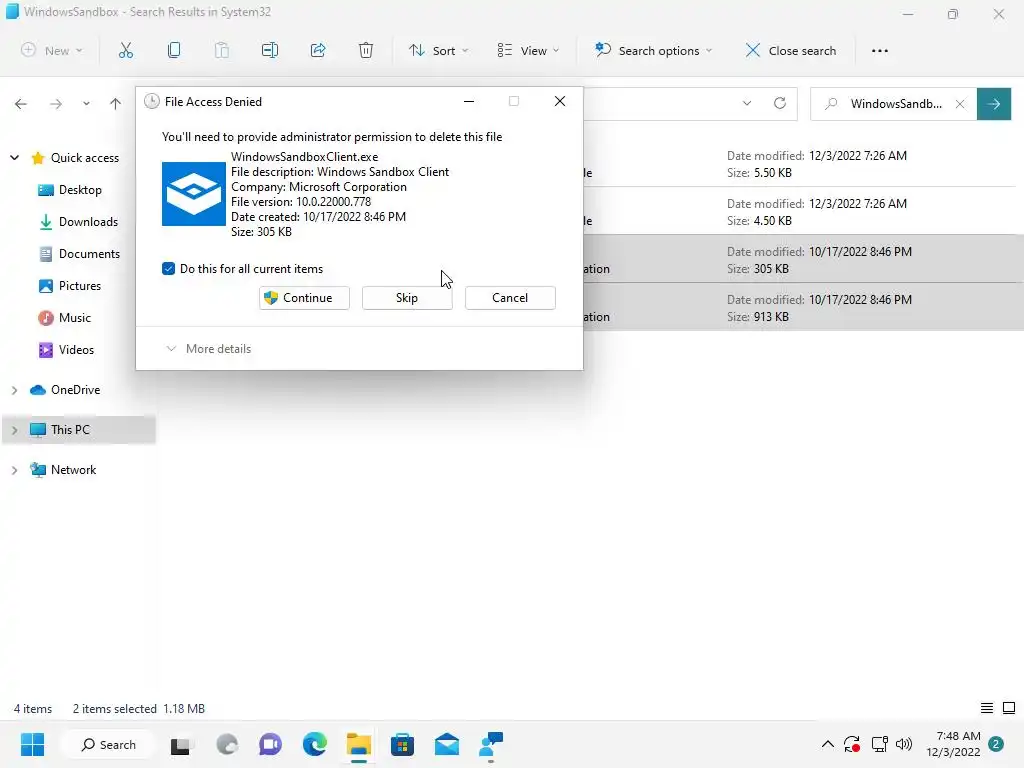Show hidden tray icons chevron
Image resolution: width=1024 pixels, height=768 pixels.
(827, 744)
